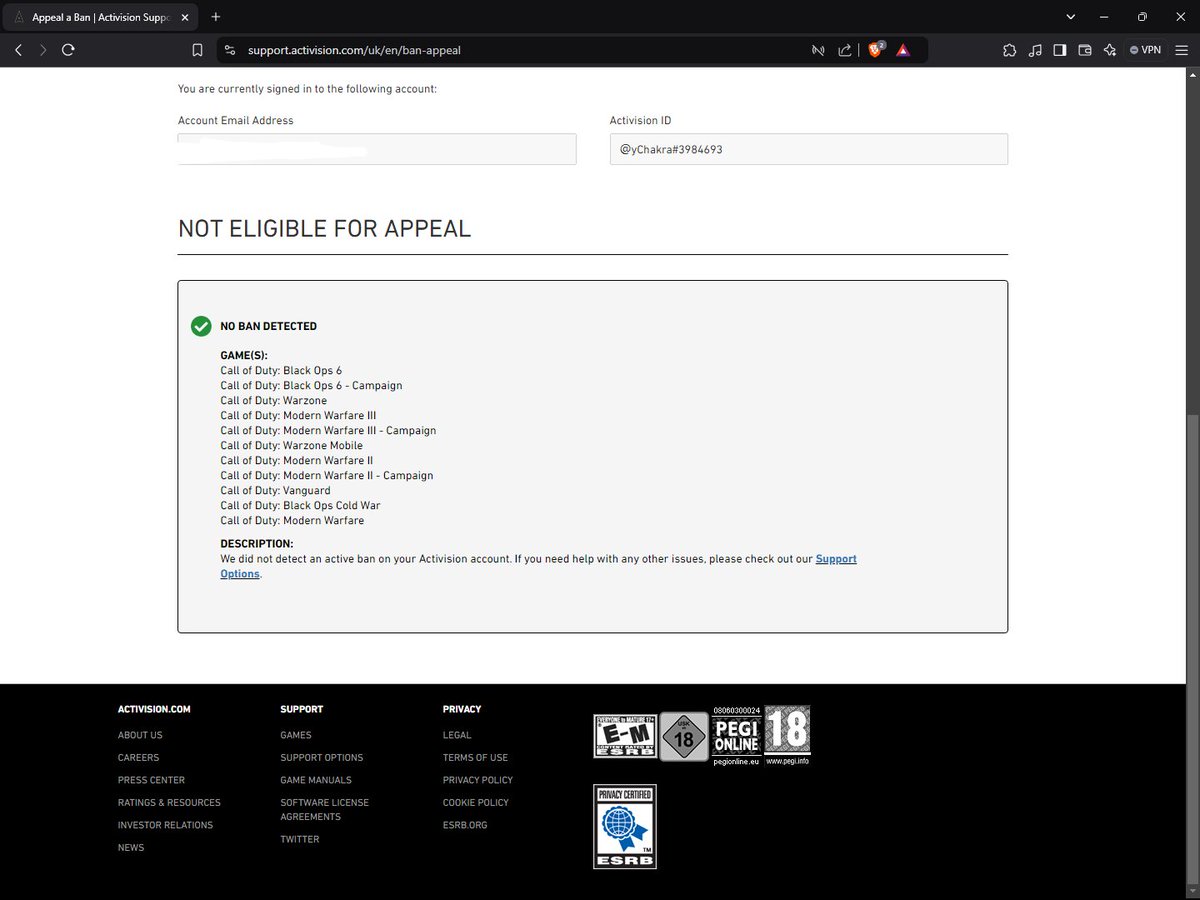Viewport: 1200px width, 900px height.
Task: Open the extensions puzzle icon
Action: (1009, 50)
